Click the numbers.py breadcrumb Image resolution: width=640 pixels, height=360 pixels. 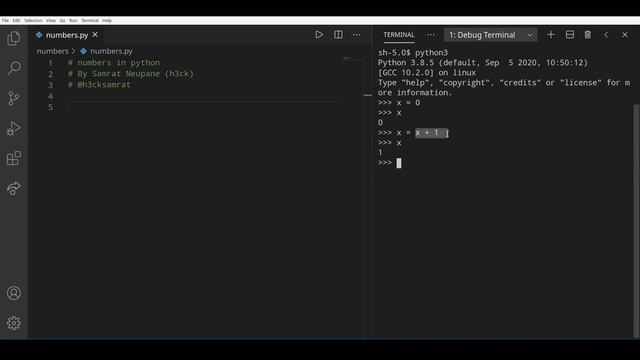[107, 51]
